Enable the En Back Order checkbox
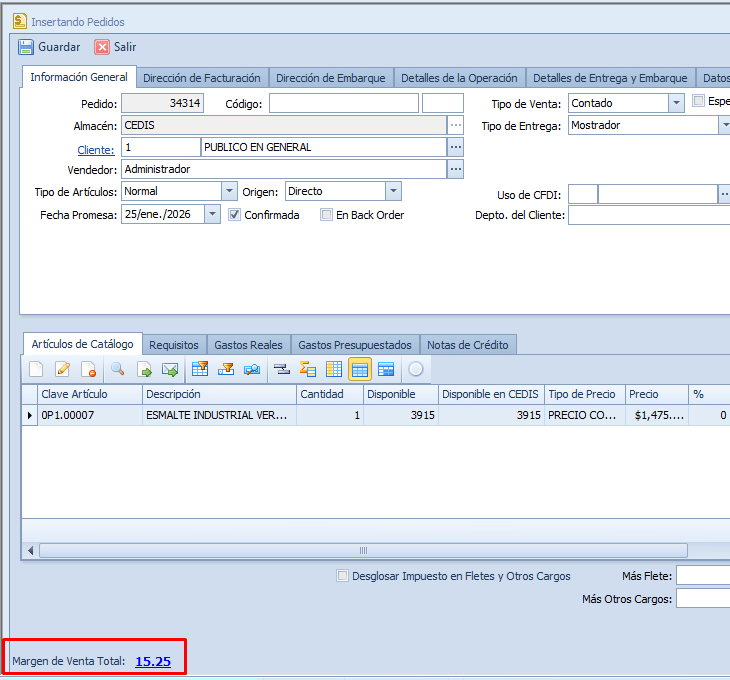Viewport: 730px width, 680px height. click(326, 214)
